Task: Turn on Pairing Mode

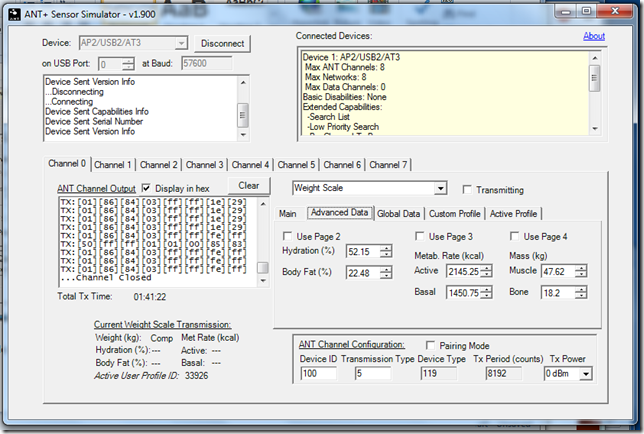Action: tap(432, 344)
